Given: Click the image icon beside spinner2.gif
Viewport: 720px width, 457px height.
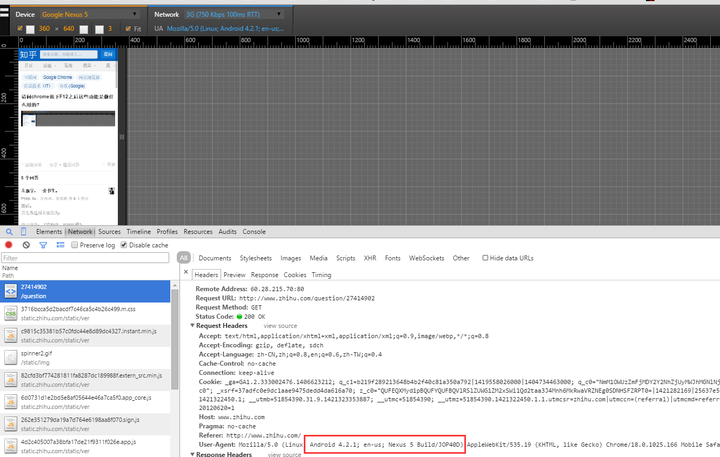Looking at the screenshot, I should [x=11, y=357].
